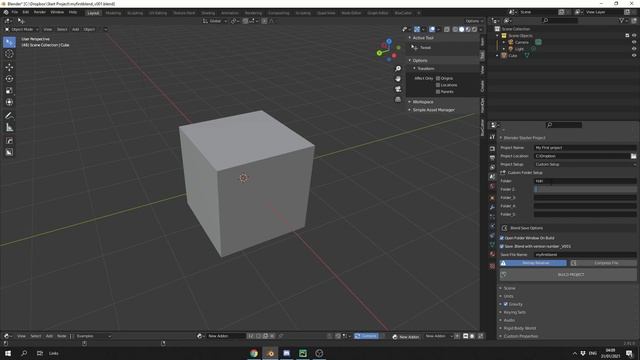Enable Affect Only Locations checkbox

coord(438,85)
